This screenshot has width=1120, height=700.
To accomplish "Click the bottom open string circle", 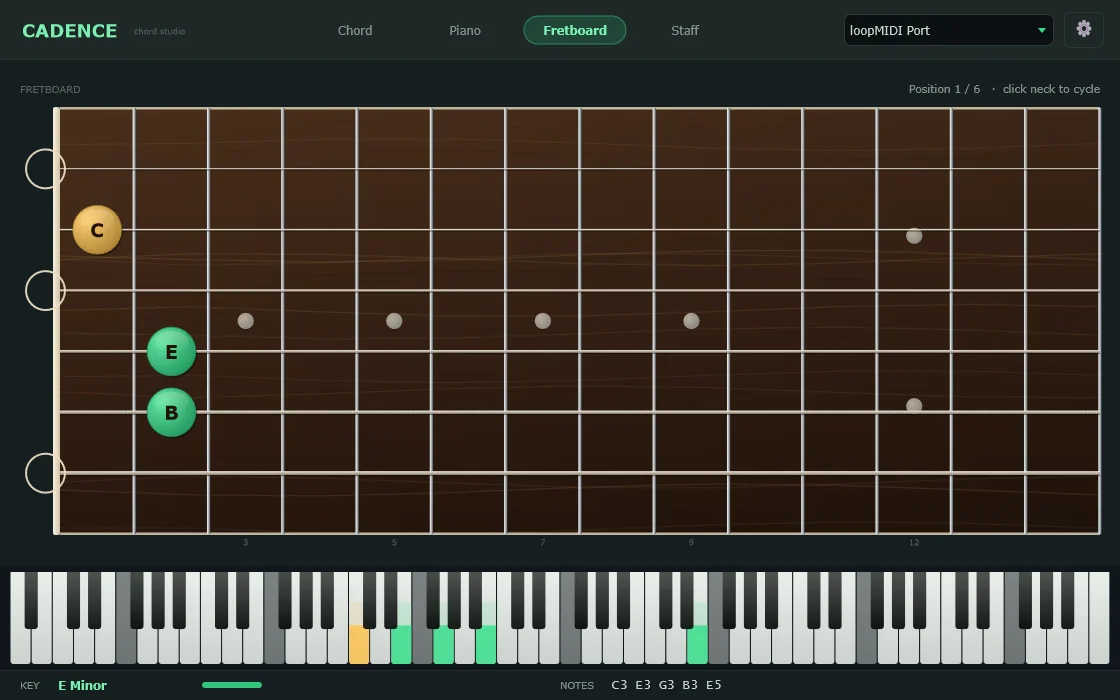I will pyautogui.click(x=45, y=473).
